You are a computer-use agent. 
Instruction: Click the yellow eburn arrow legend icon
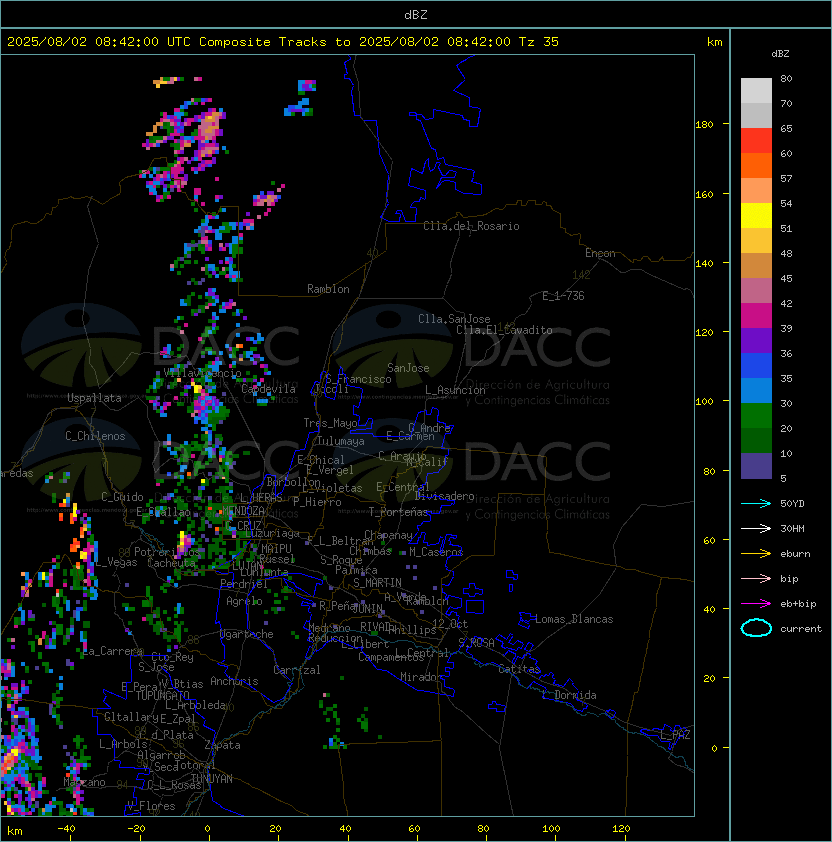click(x=756, y=554)
